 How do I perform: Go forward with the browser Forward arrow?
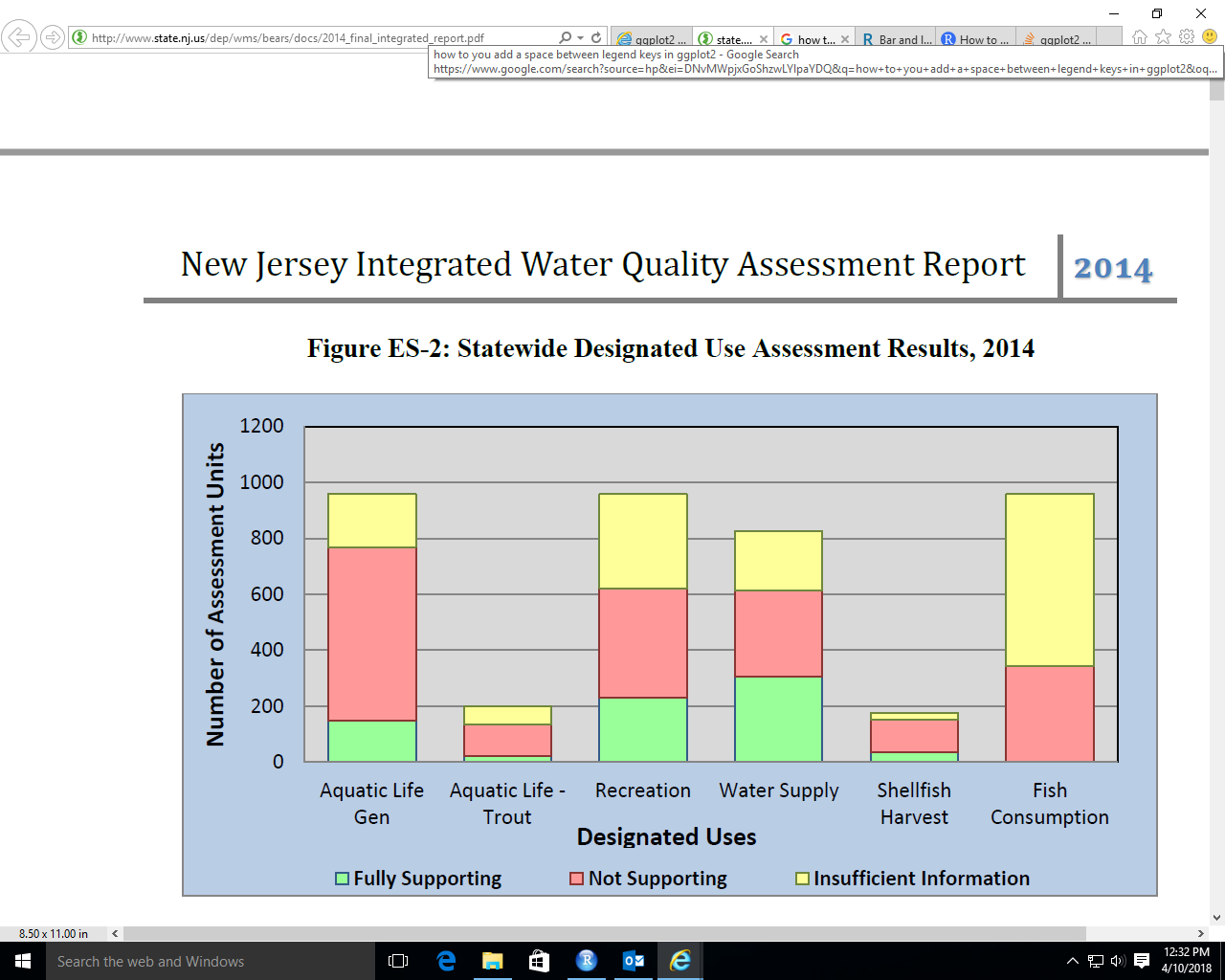click(53, 38)
